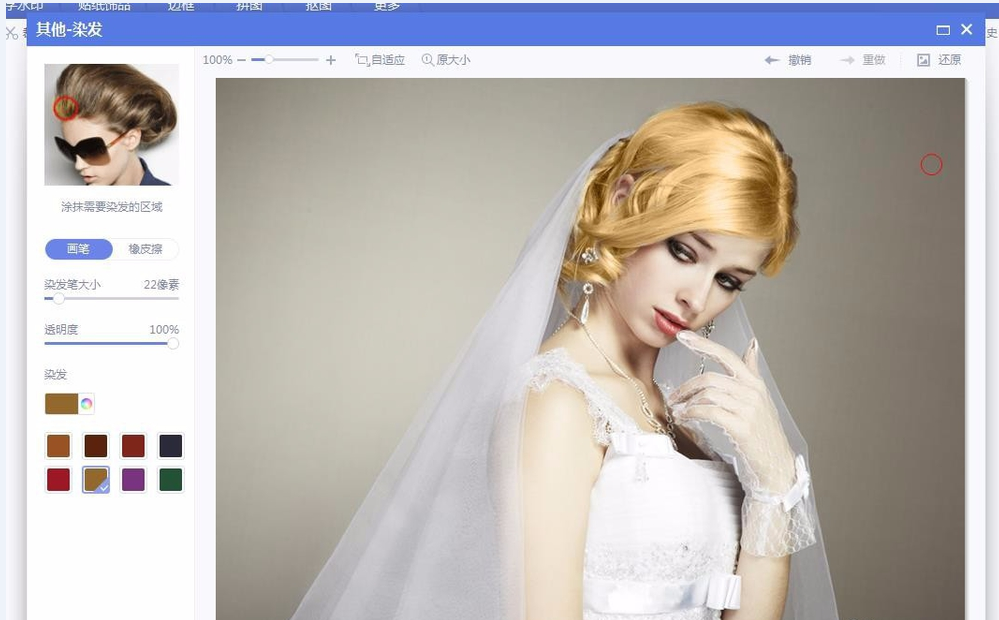Click the 透明度 opacity slider handle
This screenshot has width=999, height=620.
coord(173,343)
